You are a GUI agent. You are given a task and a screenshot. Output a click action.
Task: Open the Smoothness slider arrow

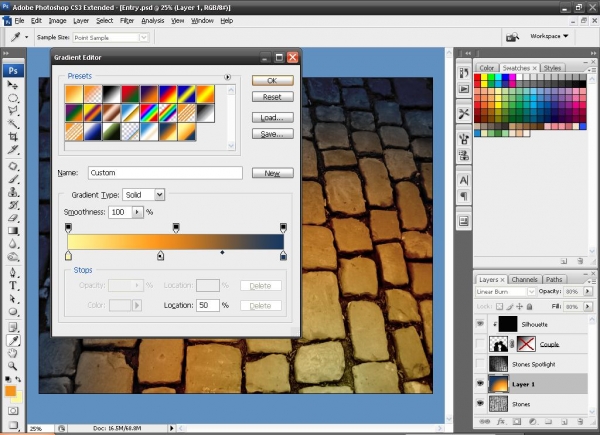click(x=137, y=212)
